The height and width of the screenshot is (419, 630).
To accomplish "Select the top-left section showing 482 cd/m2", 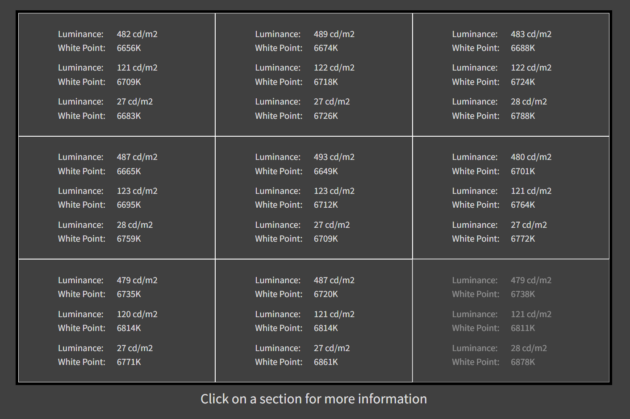I will click(x=116, y=74).
